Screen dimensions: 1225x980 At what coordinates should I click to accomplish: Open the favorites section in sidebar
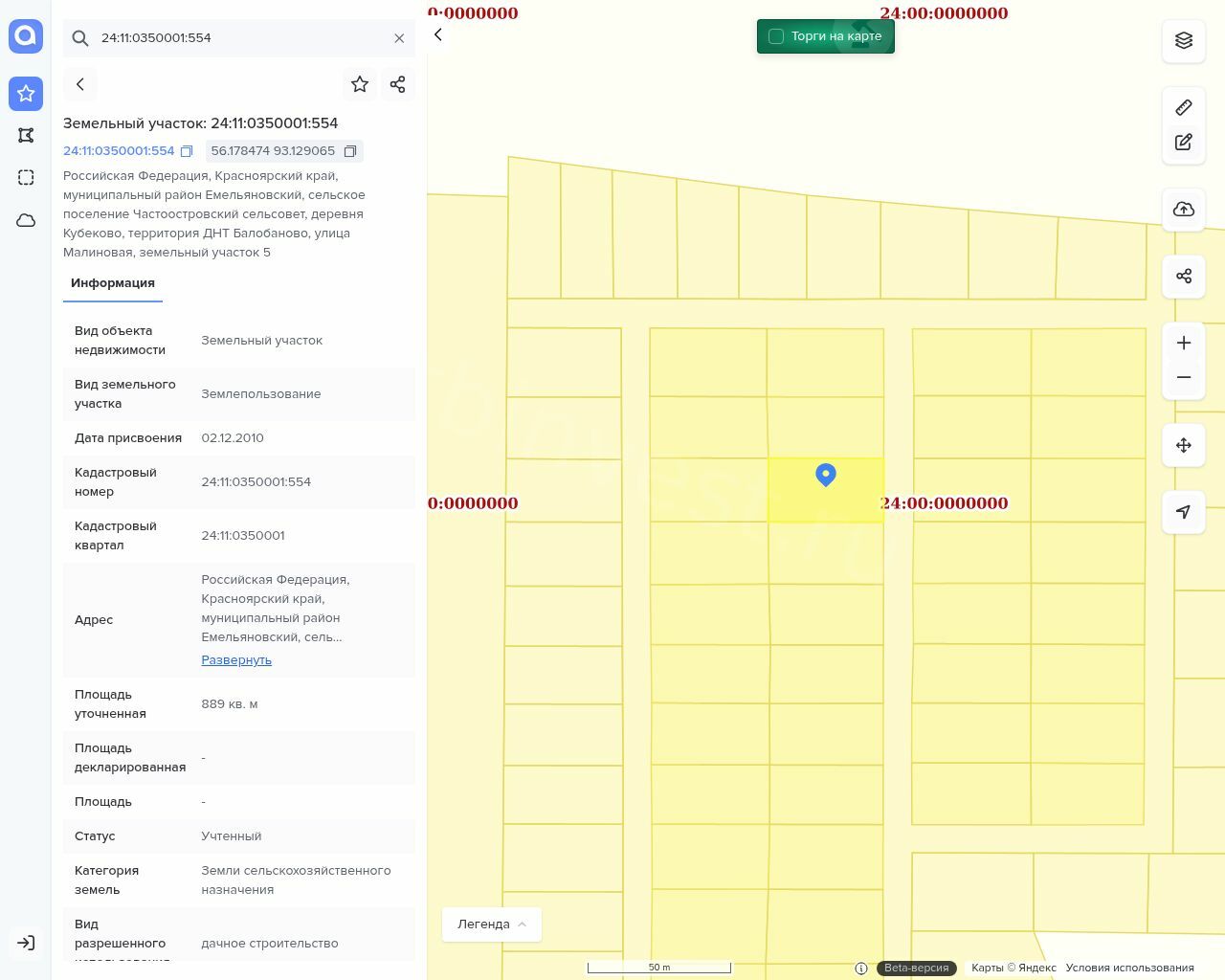[26, 94]
